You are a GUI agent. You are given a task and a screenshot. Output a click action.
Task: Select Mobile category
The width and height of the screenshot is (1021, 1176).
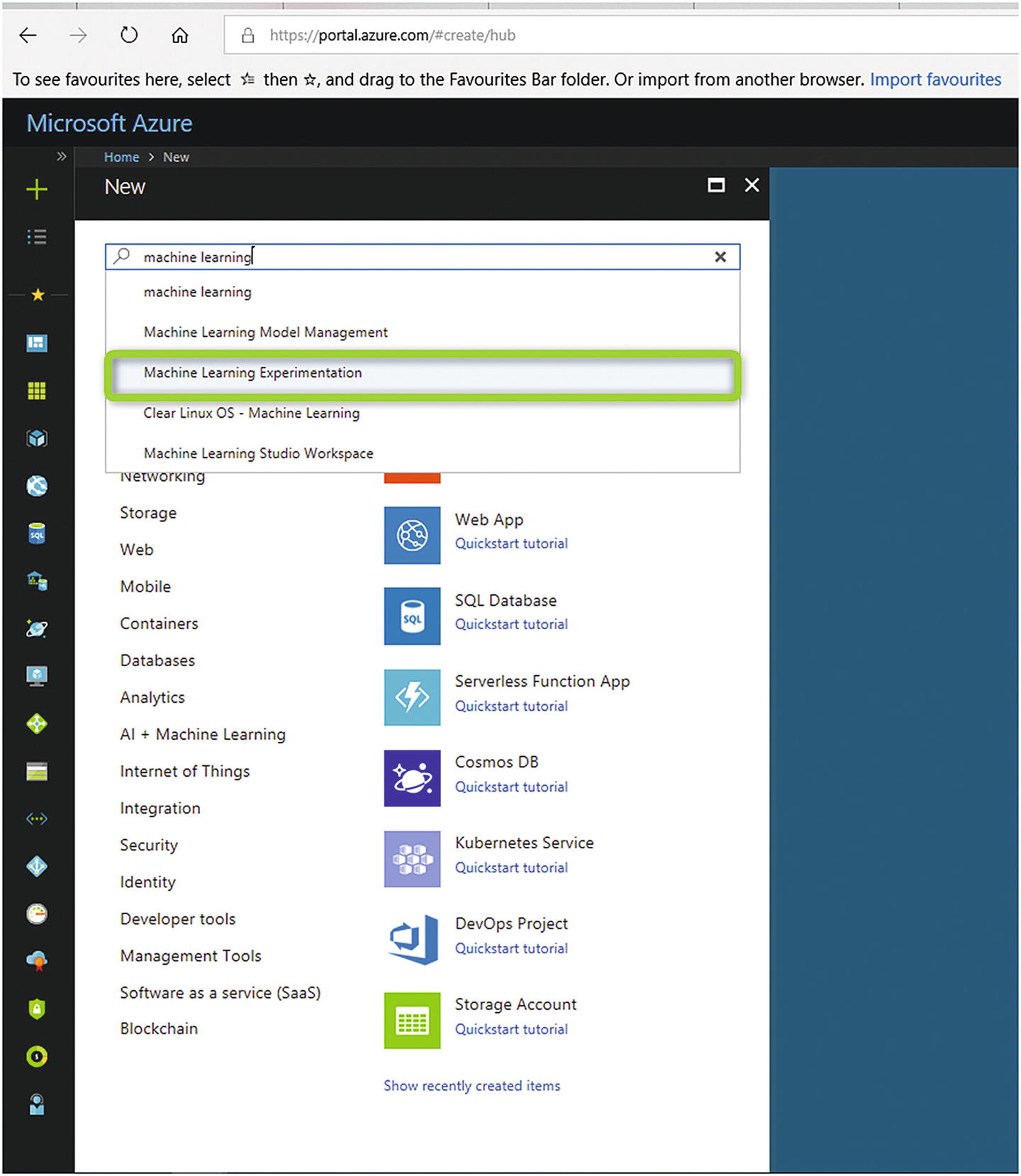pyautogui.click(x=145, y=587)
